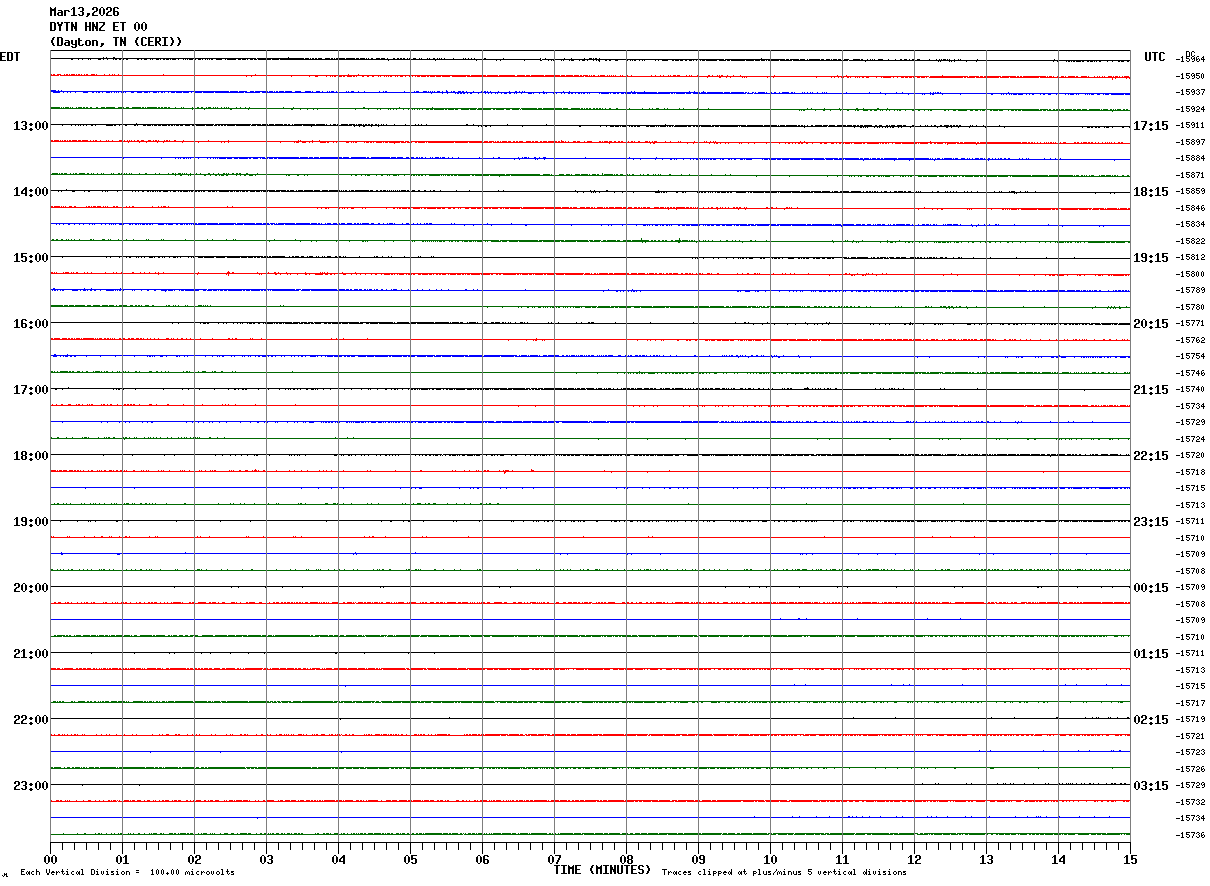The width and height of the screenshot is (1210, 886).
Task: Select the "22:15" UTC time label
Action: click(x=1150, y=456)
